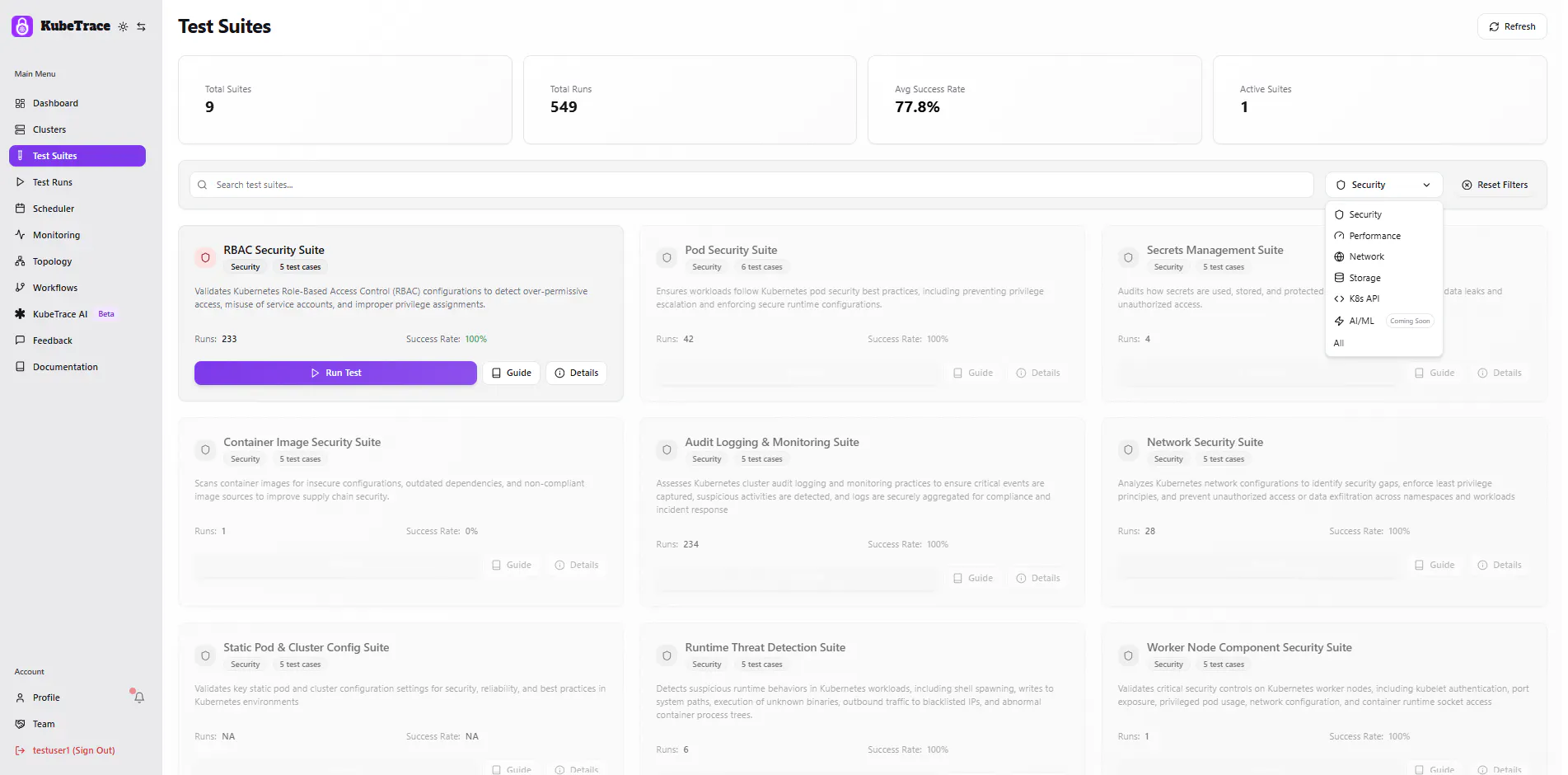Screen dimensions: 1568x775
Task: Click the KubeTrace logo icon
Action: pyautogui.click(x=22, y=26)
